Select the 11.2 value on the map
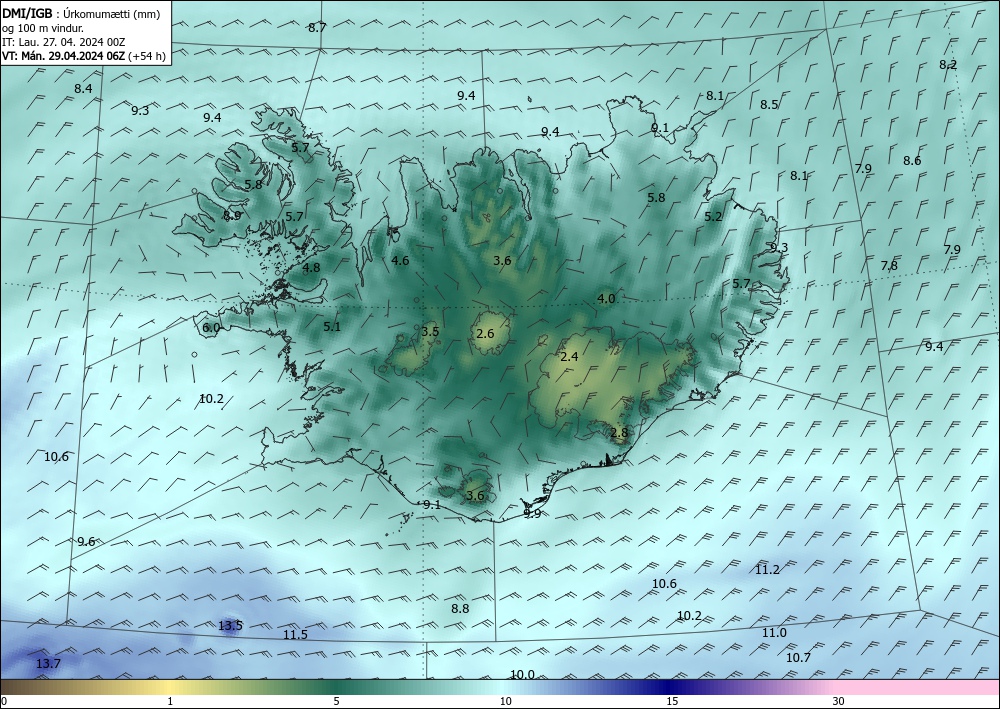1000x709 pixels. coord(767,570)
